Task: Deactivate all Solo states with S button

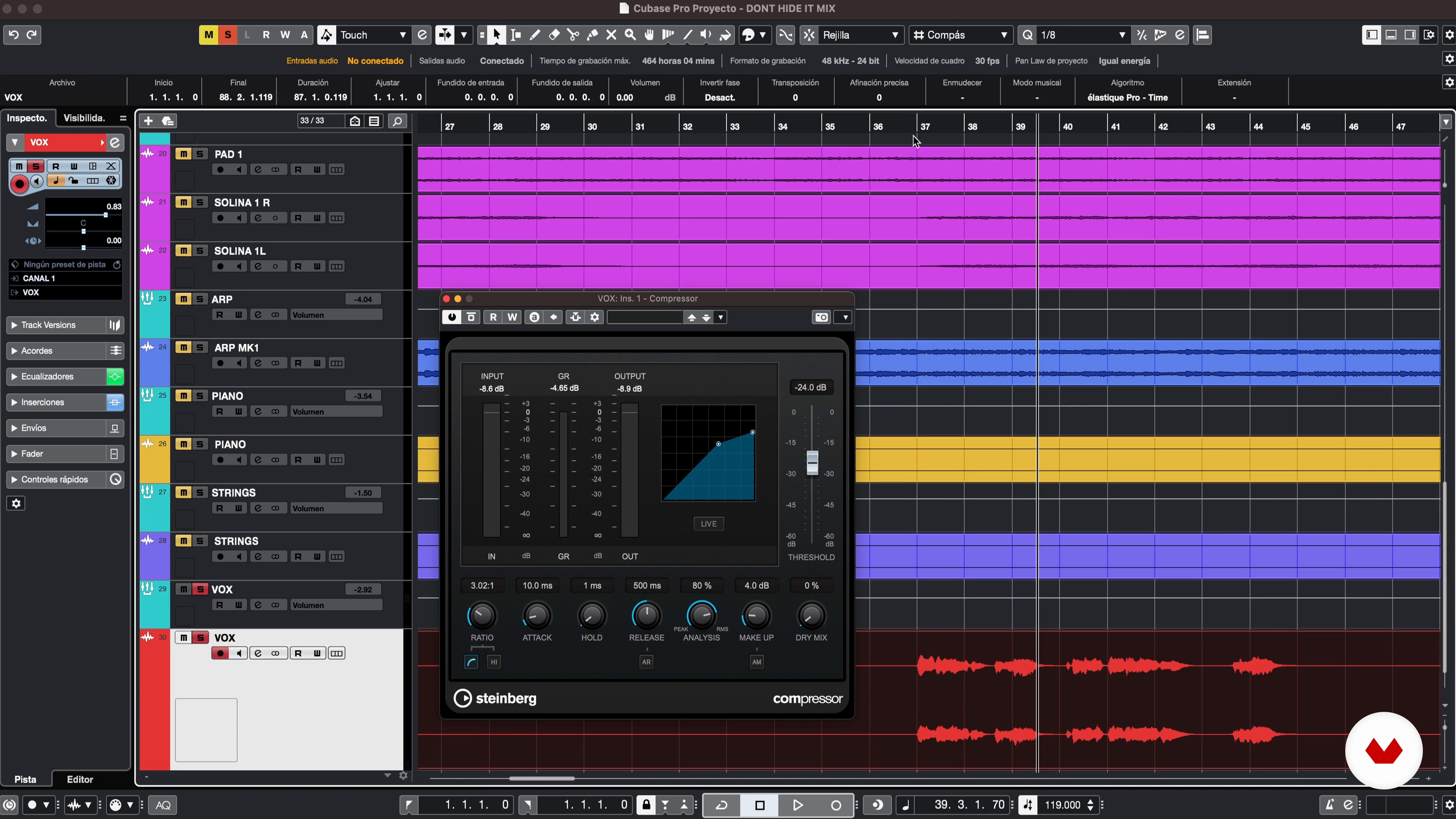Action: coord(228,35)
